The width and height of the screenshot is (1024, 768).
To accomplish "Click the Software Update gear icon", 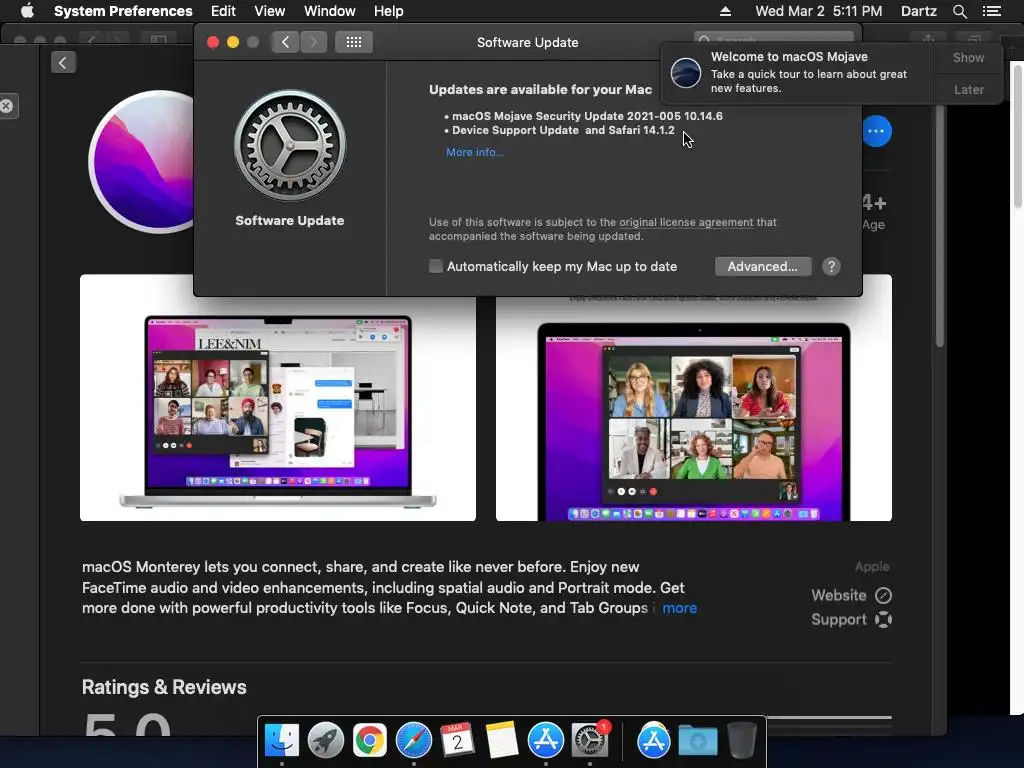I will pos(289,146).
